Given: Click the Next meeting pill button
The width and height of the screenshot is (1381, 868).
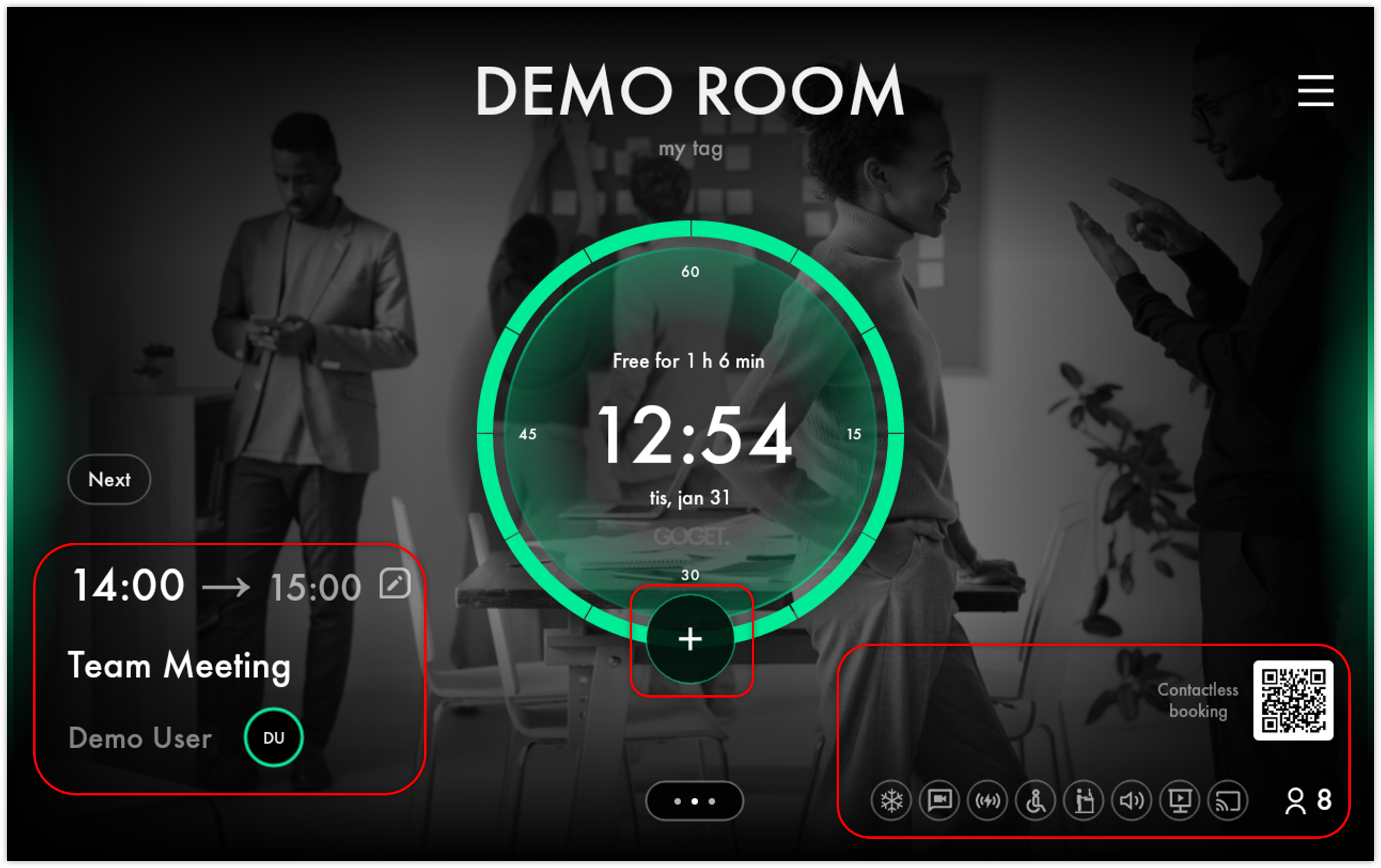Looking at the screenshot, I should pyautogui.click(x=109, y=480).
